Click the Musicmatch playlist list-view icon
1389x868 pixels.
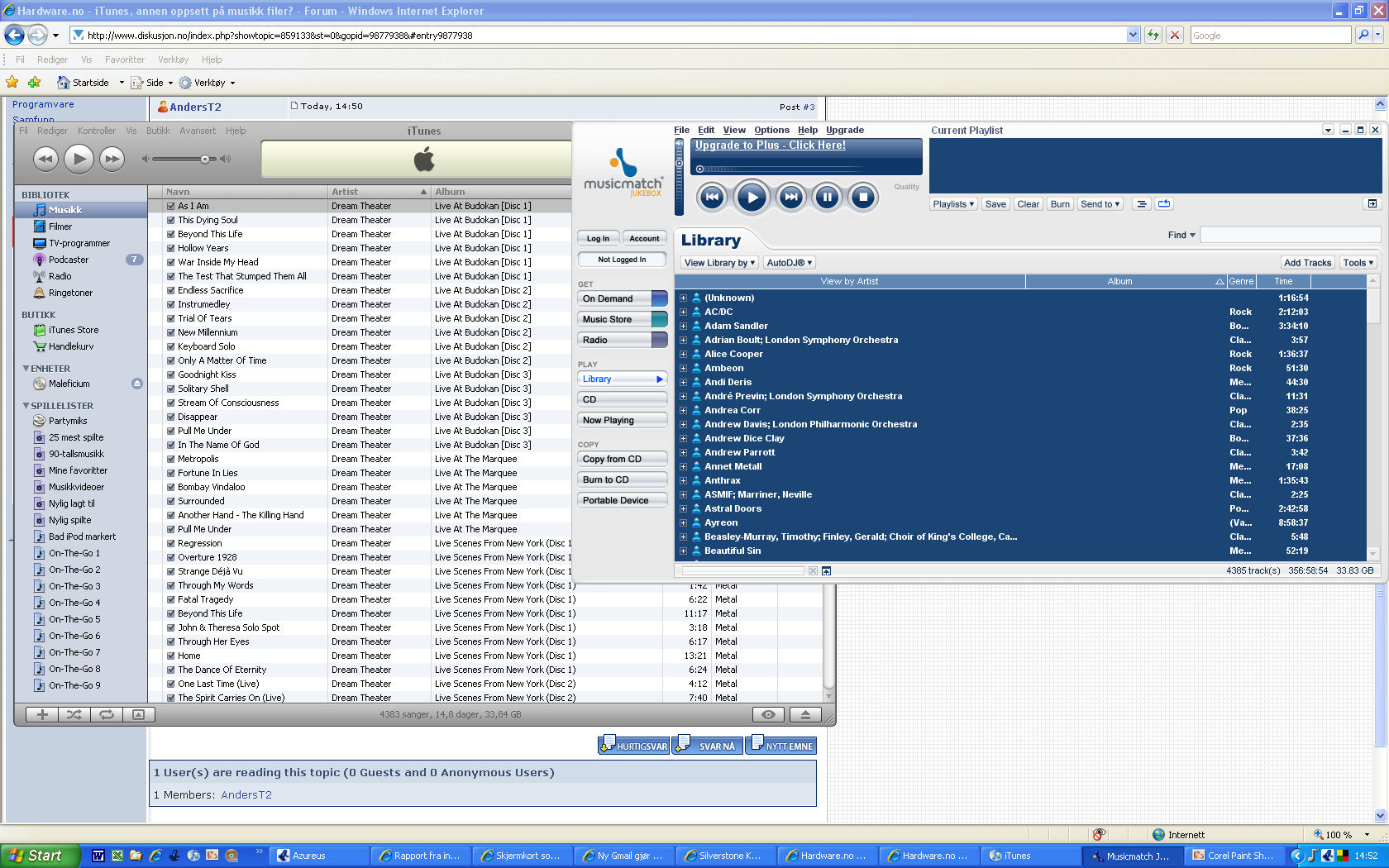(1141, 204)
